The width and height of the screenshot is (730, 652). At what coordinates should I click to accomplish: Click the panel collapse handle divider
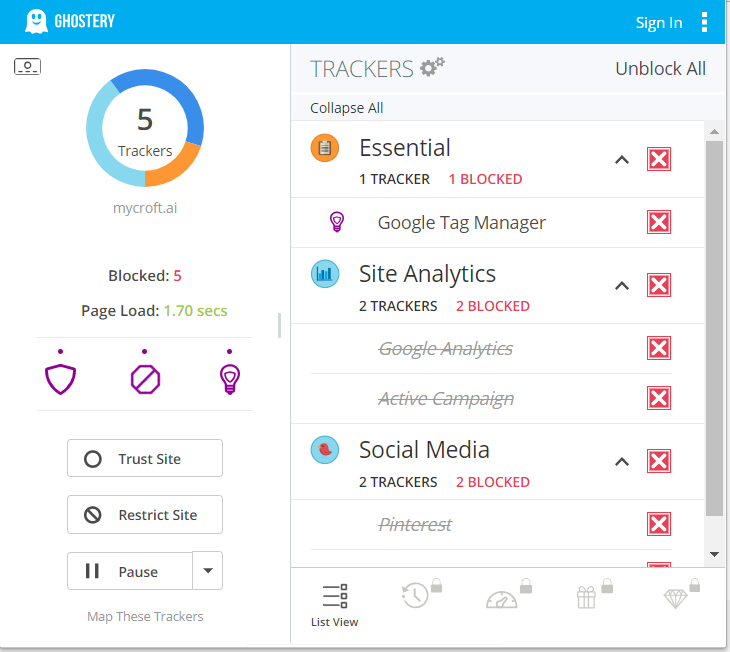[279, 325]
